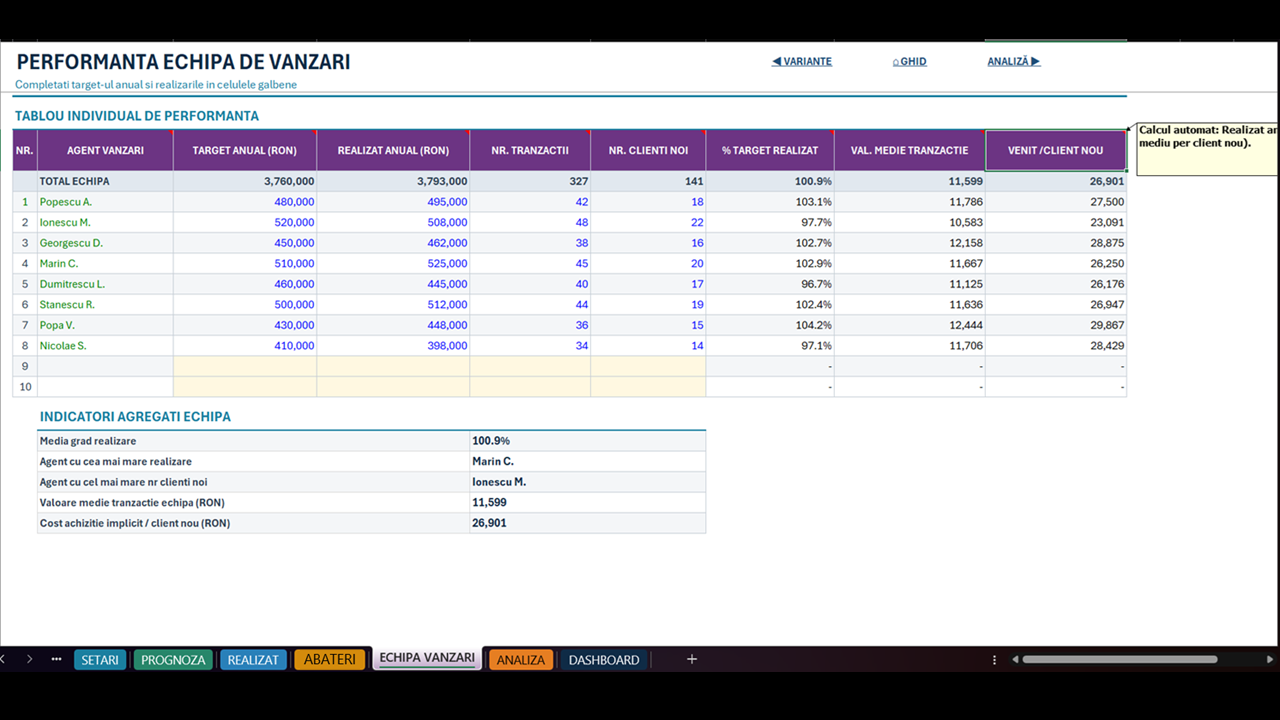Follow the VARIANTE navigation link
Screen dimensions: 1280x720
pyautogui.click(x=802, y=61)
